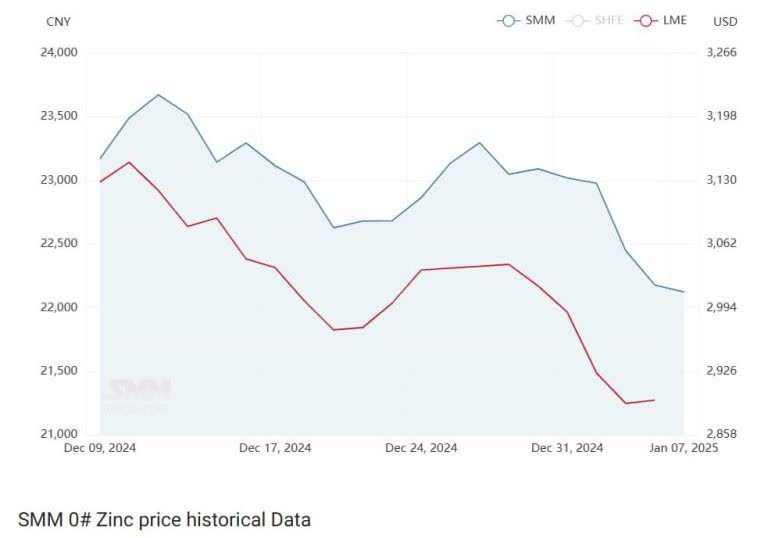The height and width of the screenshot is (538, 768).
Task: Click the 24,000 CNY axis value
Action: pyautogui.click(x=57, y=52)
